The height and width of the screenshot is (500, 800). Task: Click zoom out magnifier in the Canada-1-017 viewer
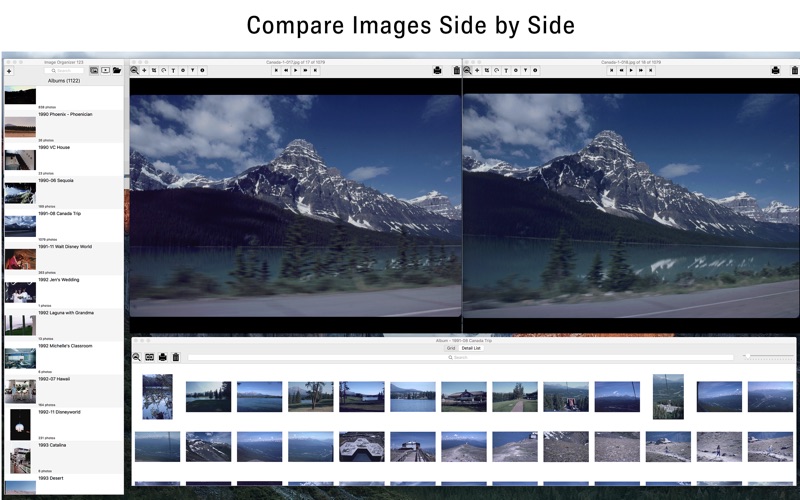click(134, 70)
